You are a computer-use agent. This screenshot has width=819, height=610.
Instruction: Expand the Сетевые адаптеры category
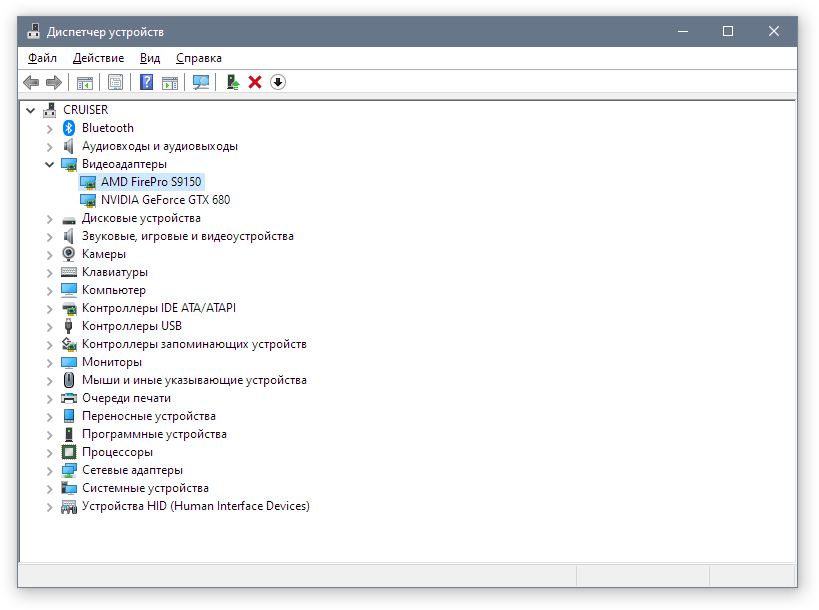(49, 470)
